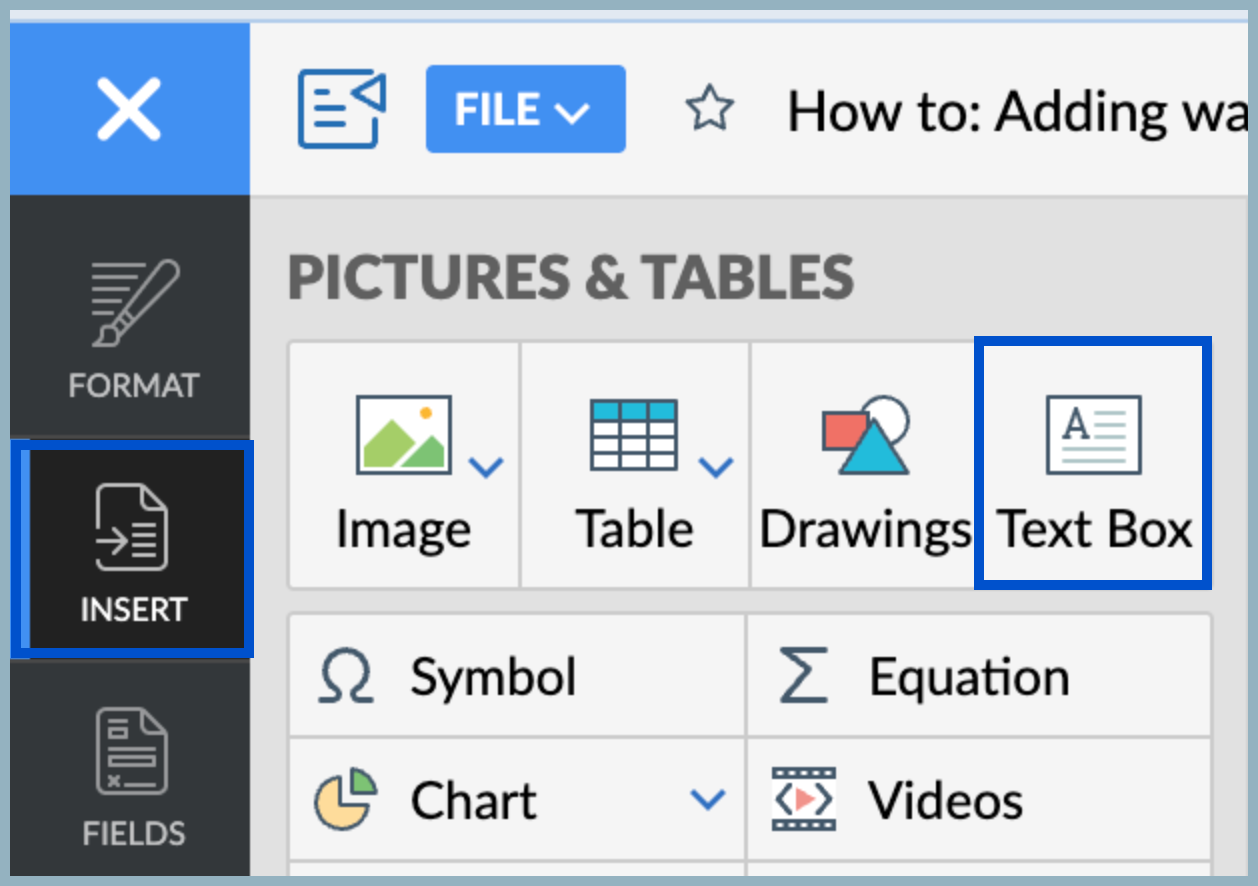Click the Pictures & Tables section heading
This screenshot has height=886, width=1258.
(x=571, y=277)
